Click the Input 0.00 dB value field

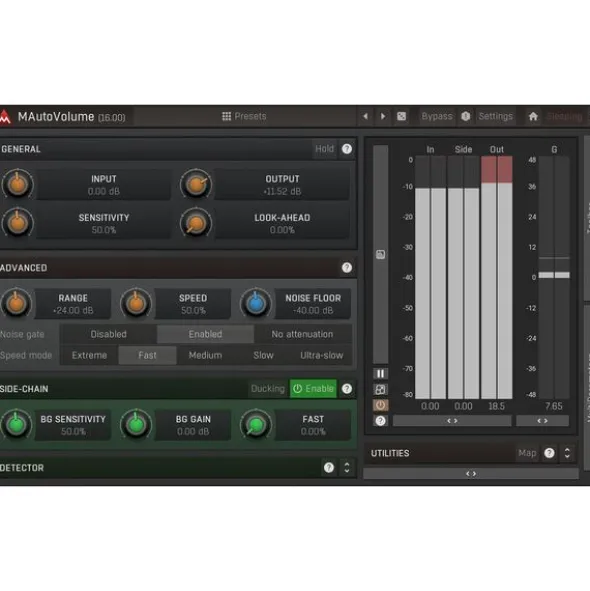click(x=103, y=185)
